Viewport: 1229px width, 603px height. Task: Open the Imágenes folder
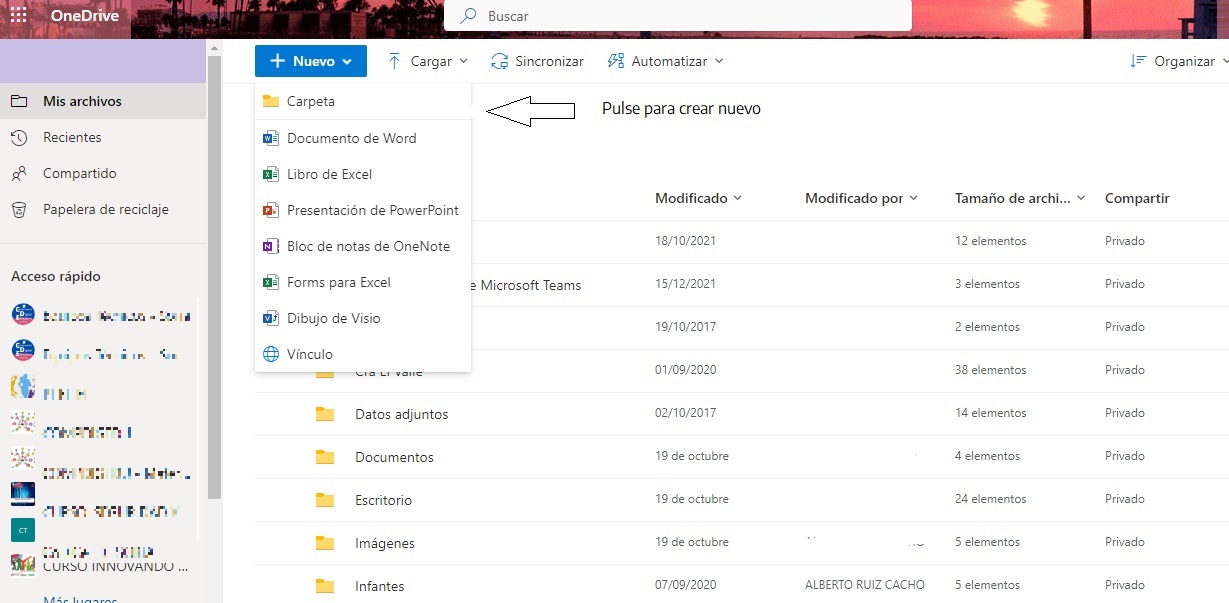coord(385,543)
